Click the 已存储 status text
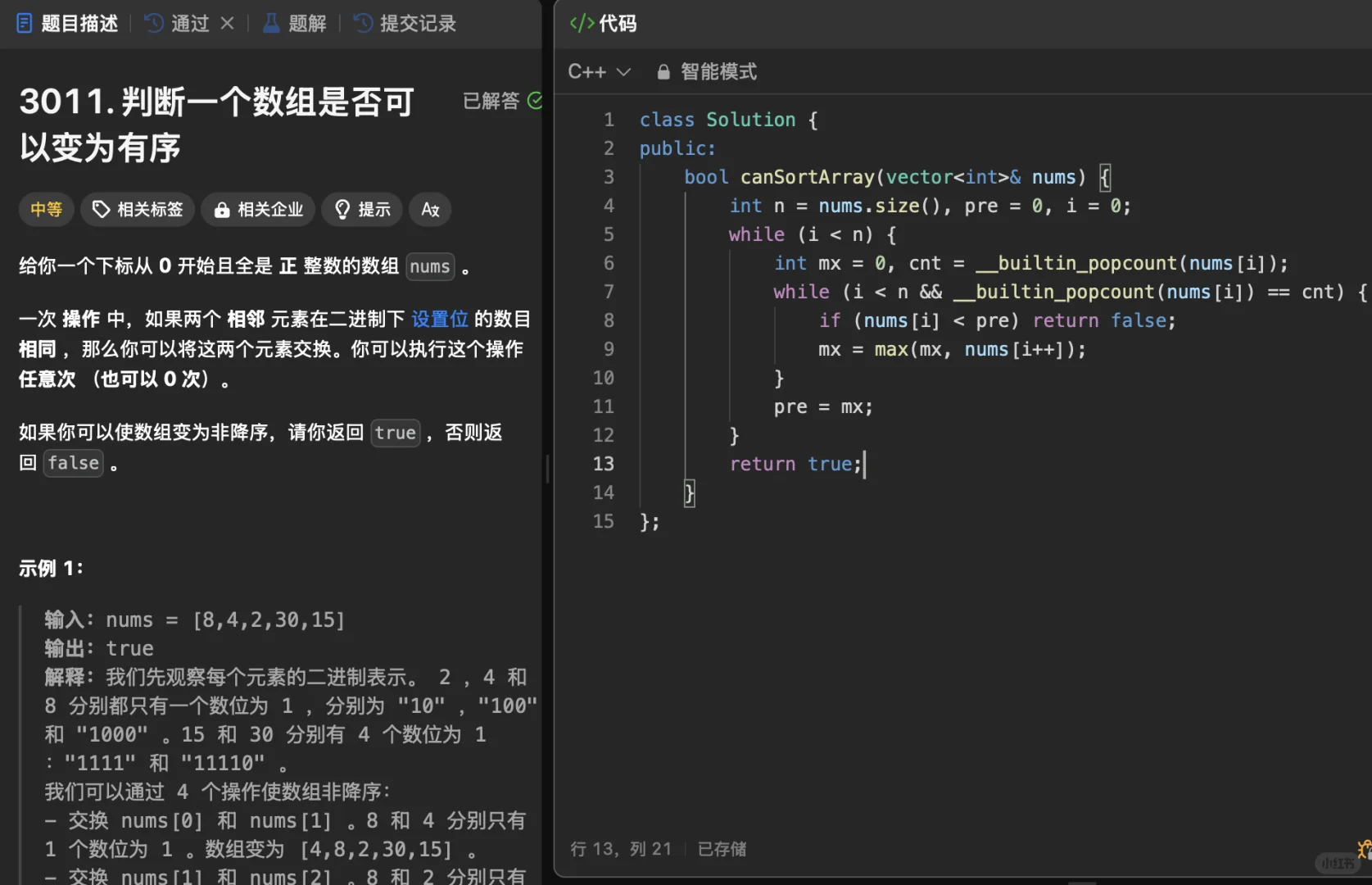The image size is (1372, 885). click(722, 849)
